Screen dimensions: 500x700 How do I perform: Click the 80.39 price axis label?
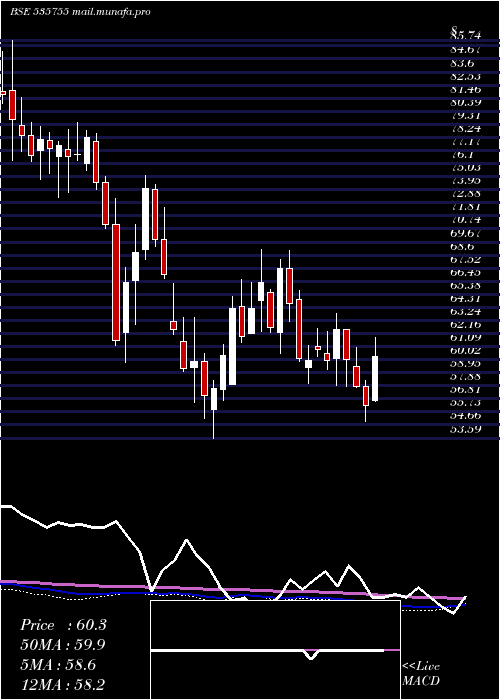(466, 102)
